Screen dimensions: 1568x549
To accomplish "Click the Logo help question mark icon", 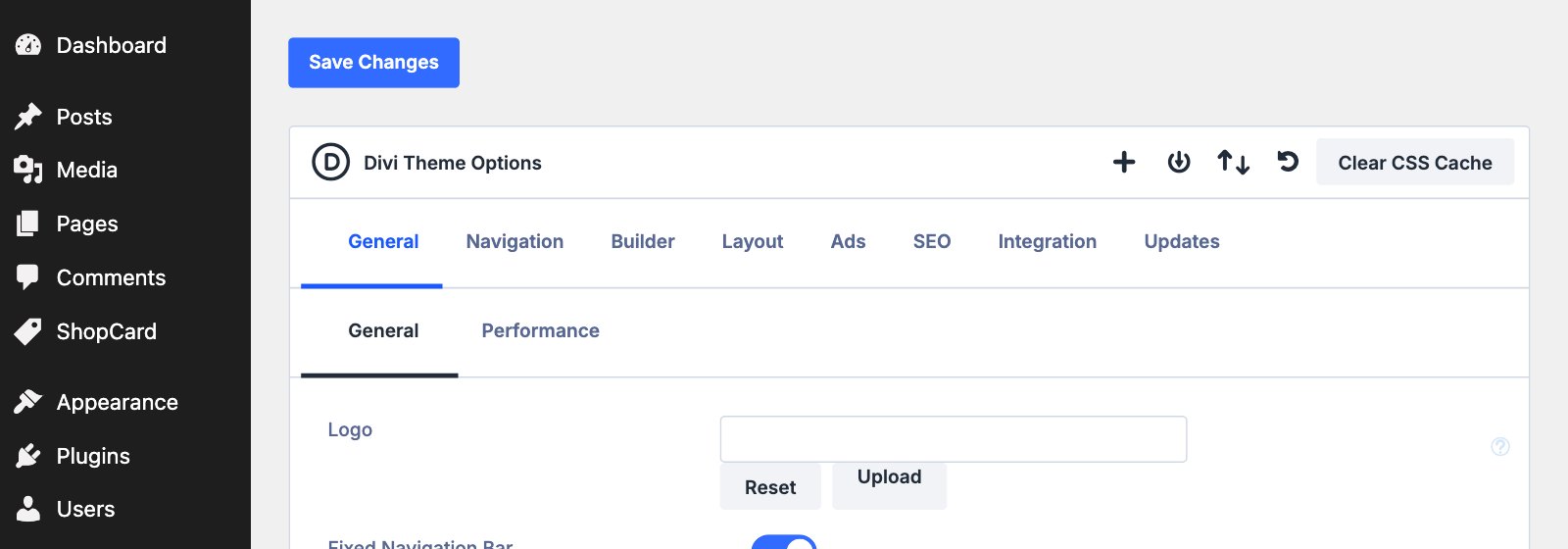I will tap(1500, 447).
